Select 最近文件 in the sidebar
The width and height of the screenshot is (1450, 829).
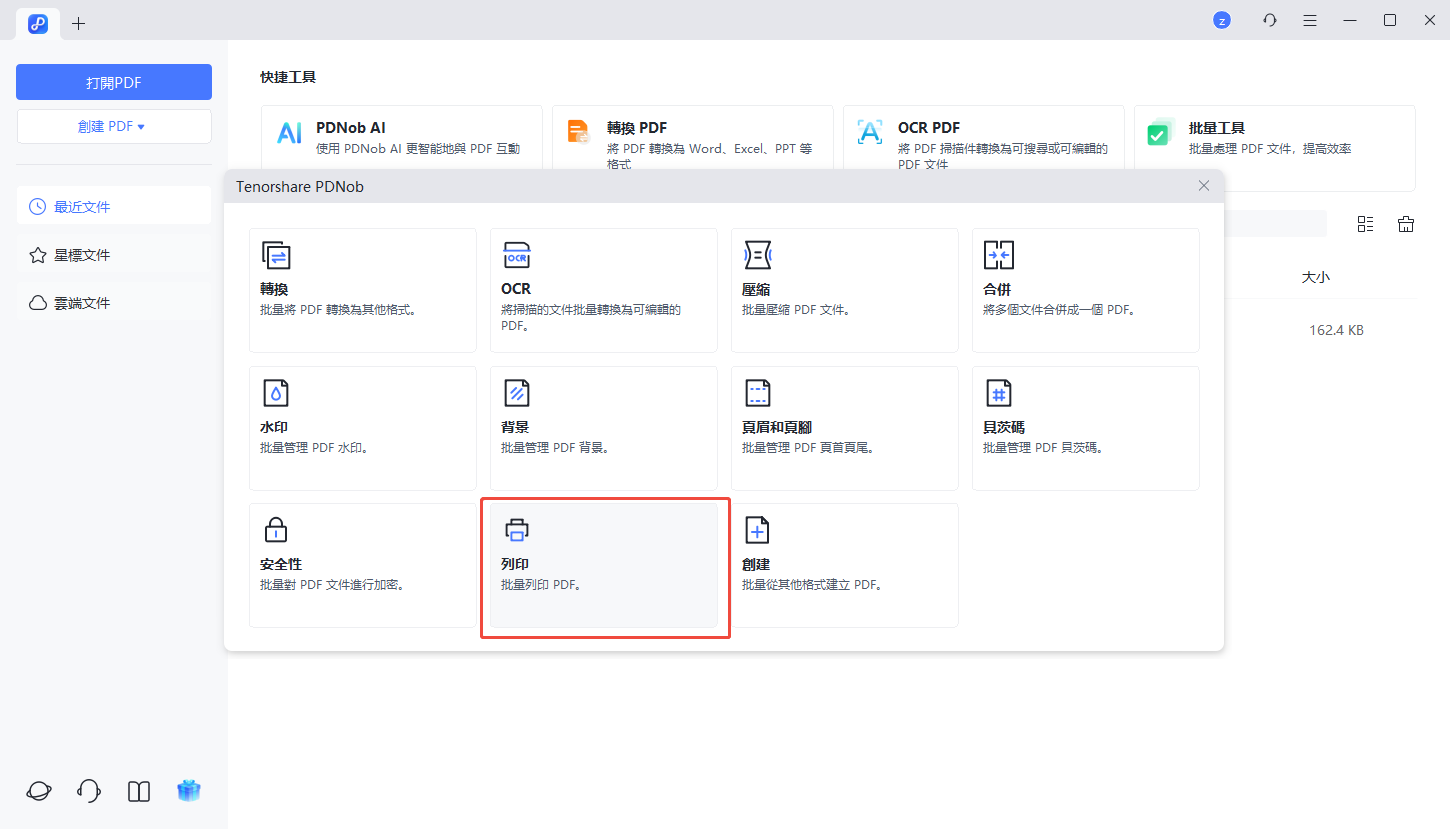pos(82,207)
